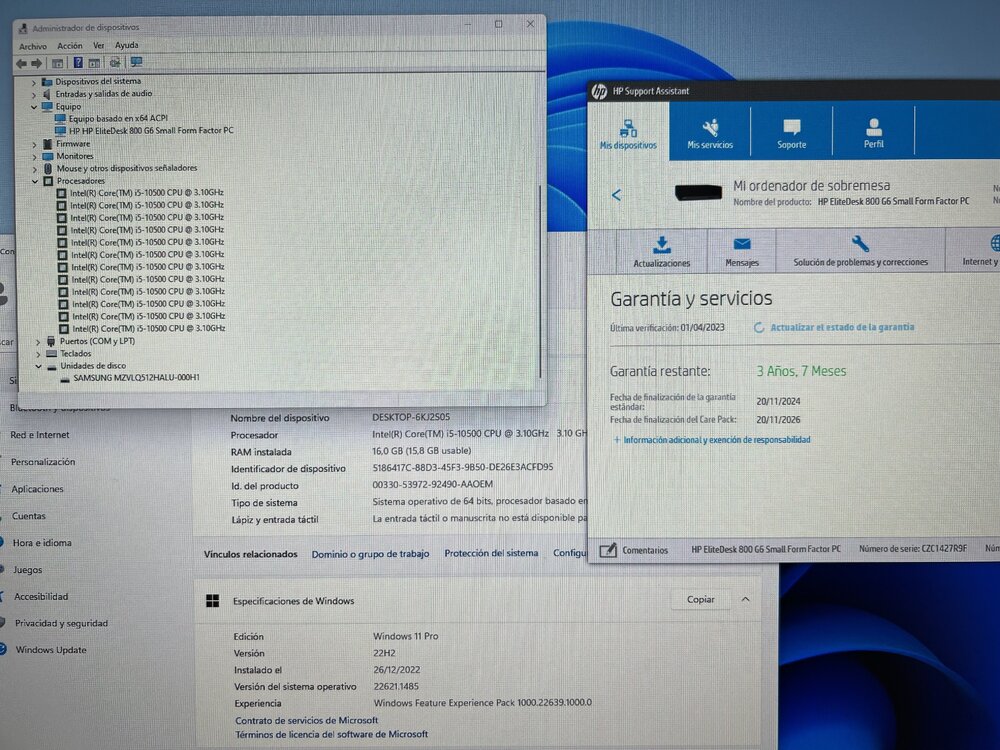Open Dominio o grupo de trabajo link
This screenshot has height=750, width=1000.
[371, 554]
